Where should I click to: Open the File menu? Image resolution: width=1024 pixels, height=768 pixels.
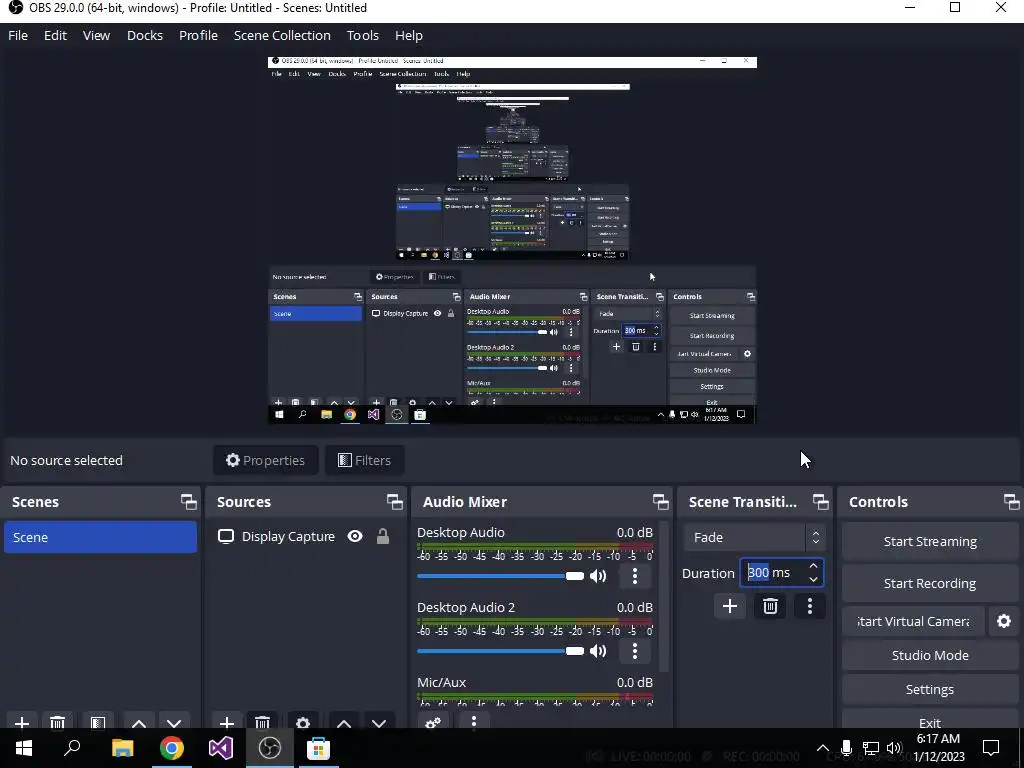click(x=18, y=35)
